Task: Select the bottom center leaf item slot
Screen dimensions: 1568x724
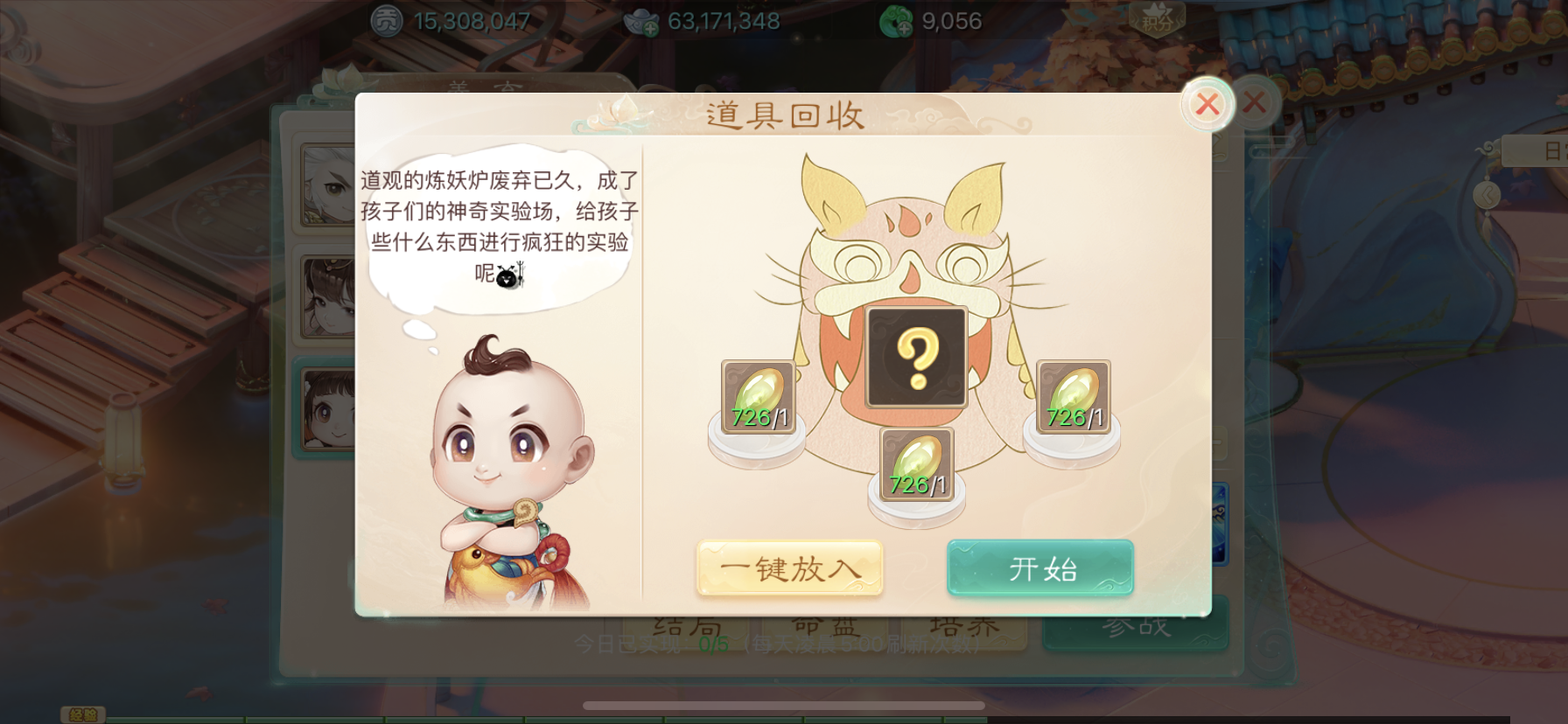Action: (916, 464)
